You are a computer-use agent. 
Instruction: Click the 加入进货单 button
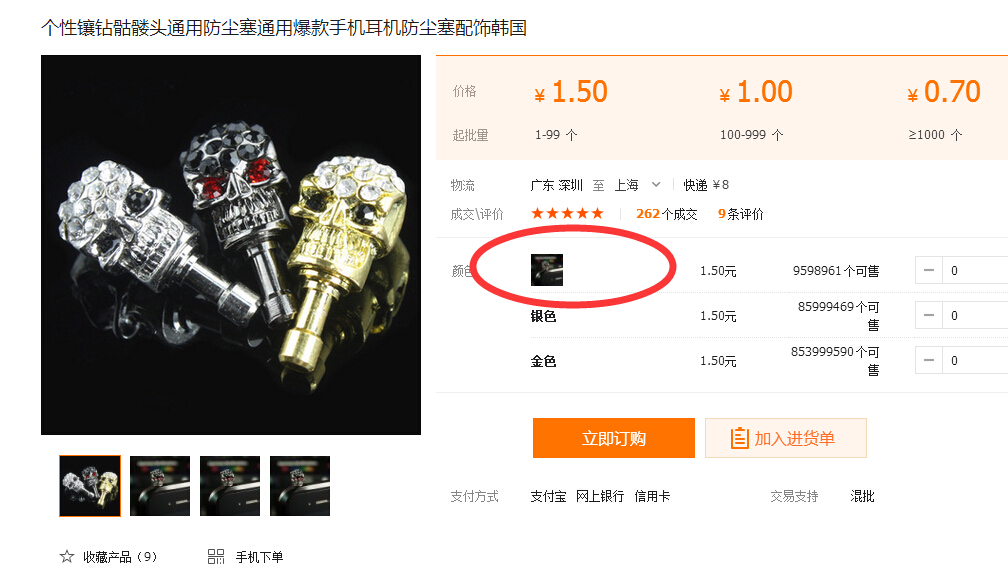(786, 438)
